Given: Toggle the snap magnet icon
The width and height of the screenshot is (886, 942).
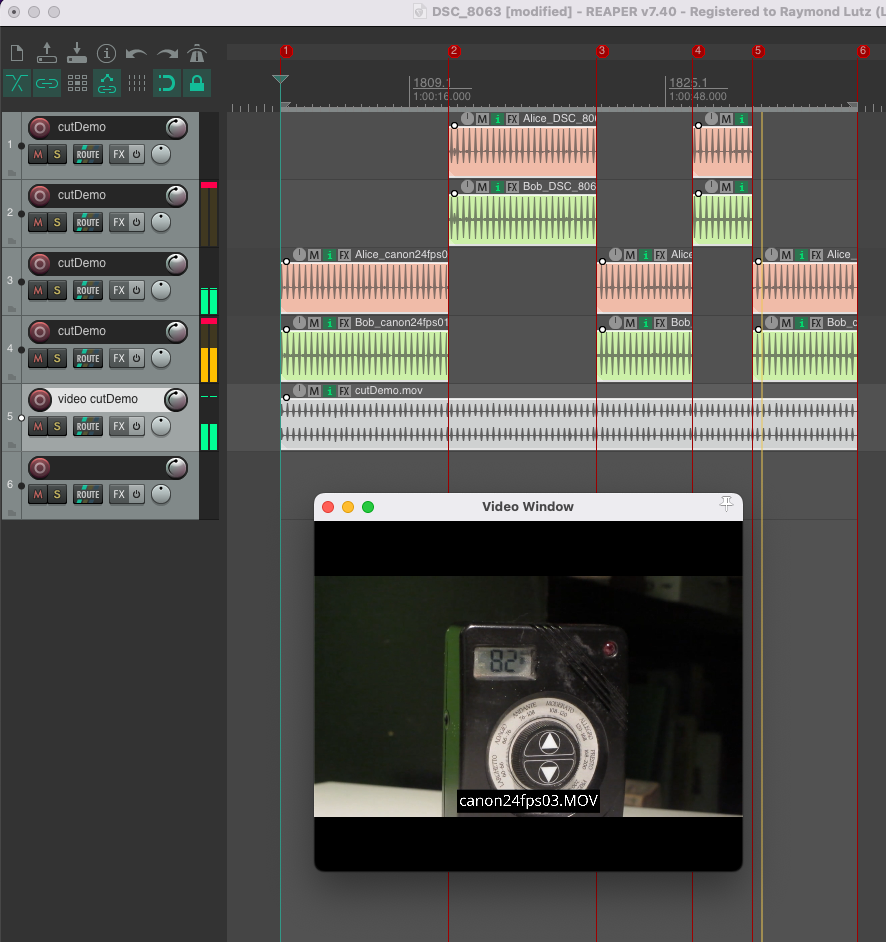Looking at the screenshot, I should click(167, 84).
